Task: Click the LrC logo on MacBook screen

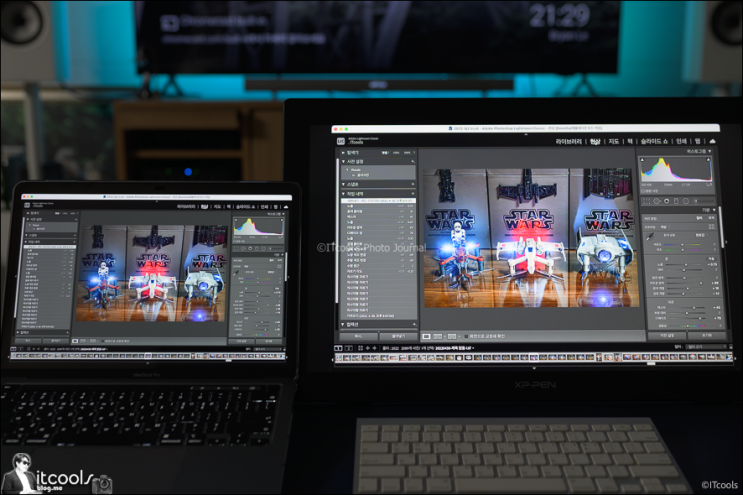Action: [x=27, y=205]
